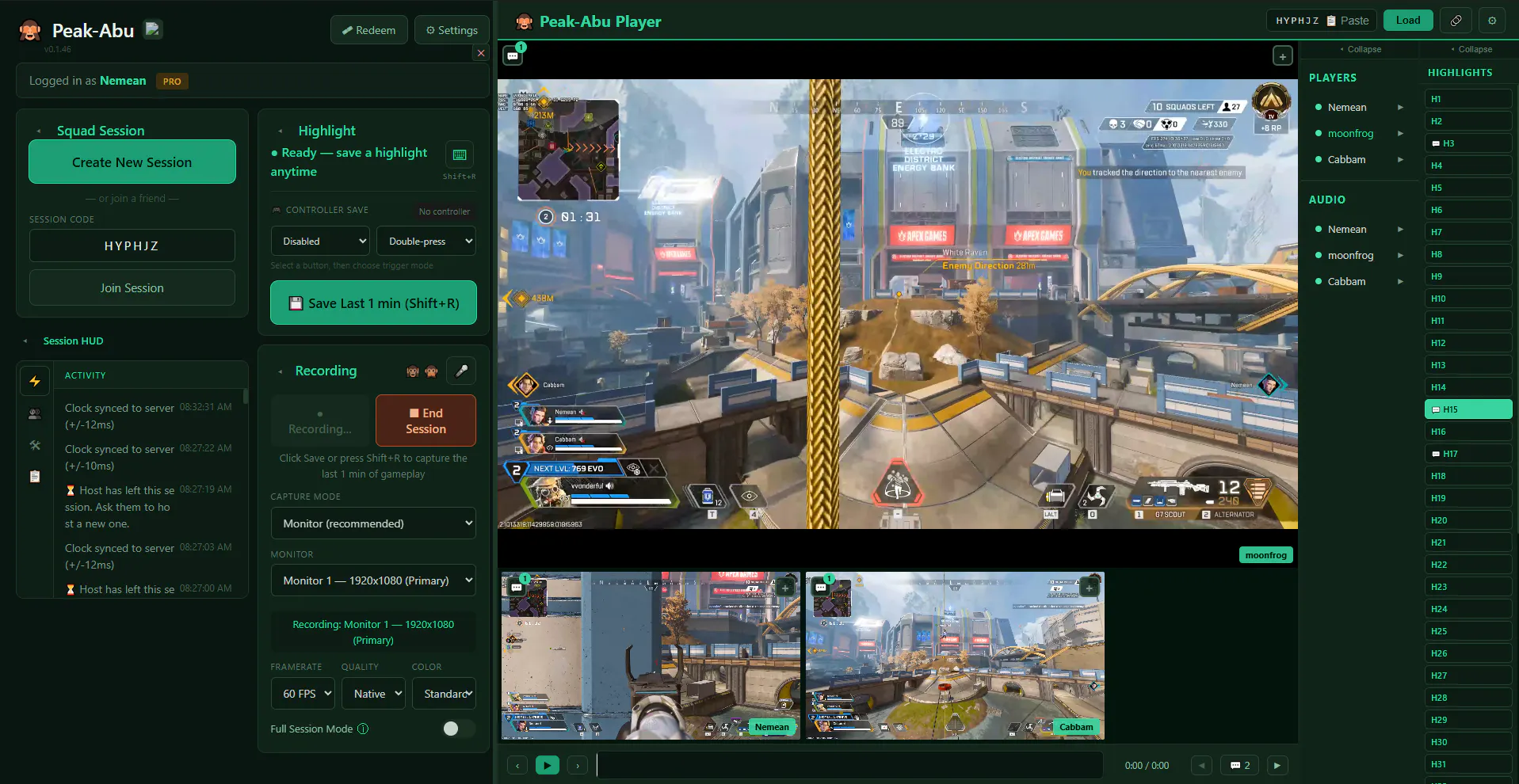Toggle Cabbam's green dot under Players
The width and height of the screenshot is (1519, 784).
[x=1319, y=159]
